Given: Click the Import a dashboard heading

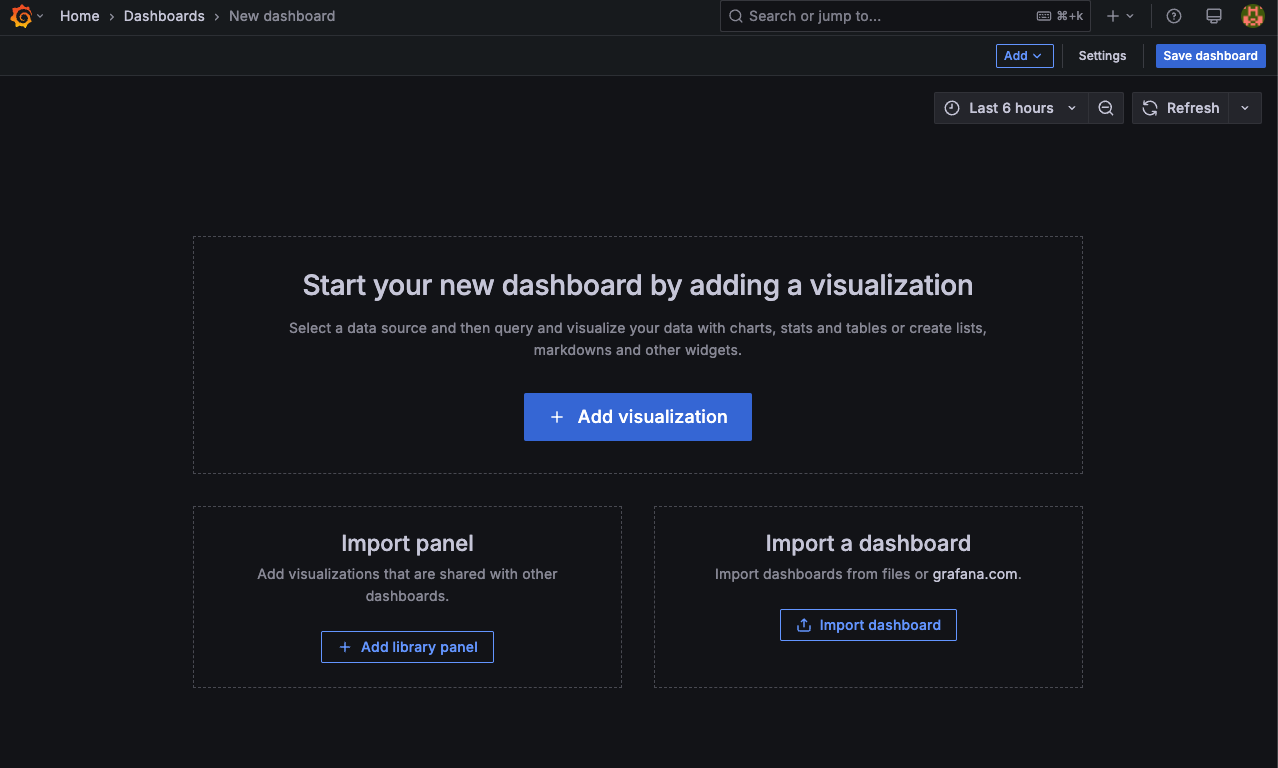Looking at the screenshot, I should pyautogui.click(x=868, y=543).
